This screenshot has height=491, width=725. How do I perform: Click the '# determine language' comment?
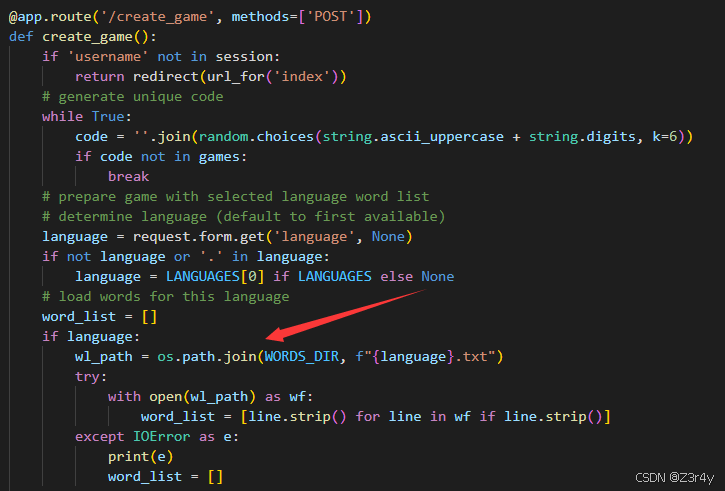pyautogui.click(x=244, y=216)
